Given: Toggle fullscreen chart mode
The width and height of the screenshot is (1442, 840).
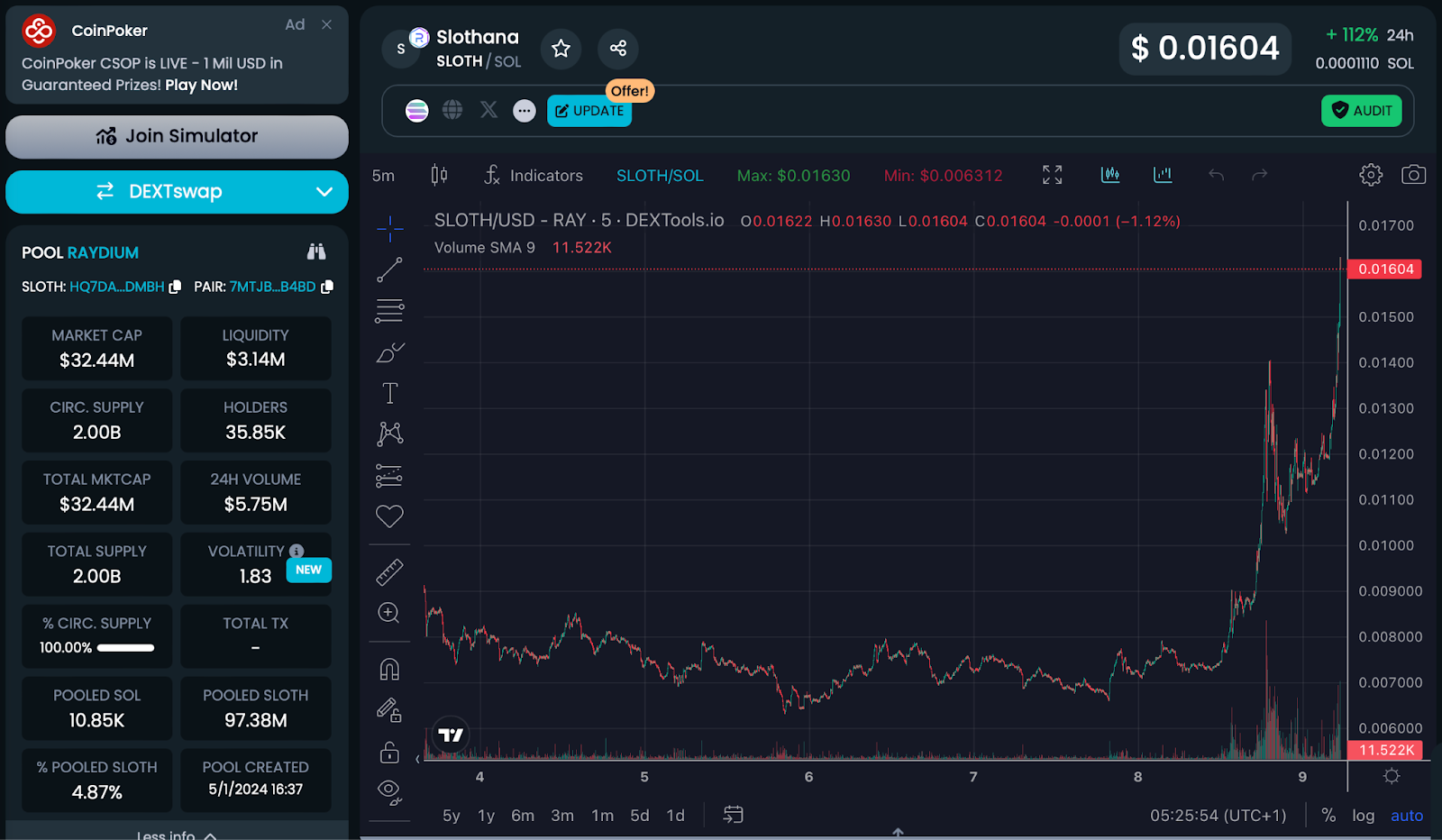Looking at the screenshot, I should coord(1053,175).
